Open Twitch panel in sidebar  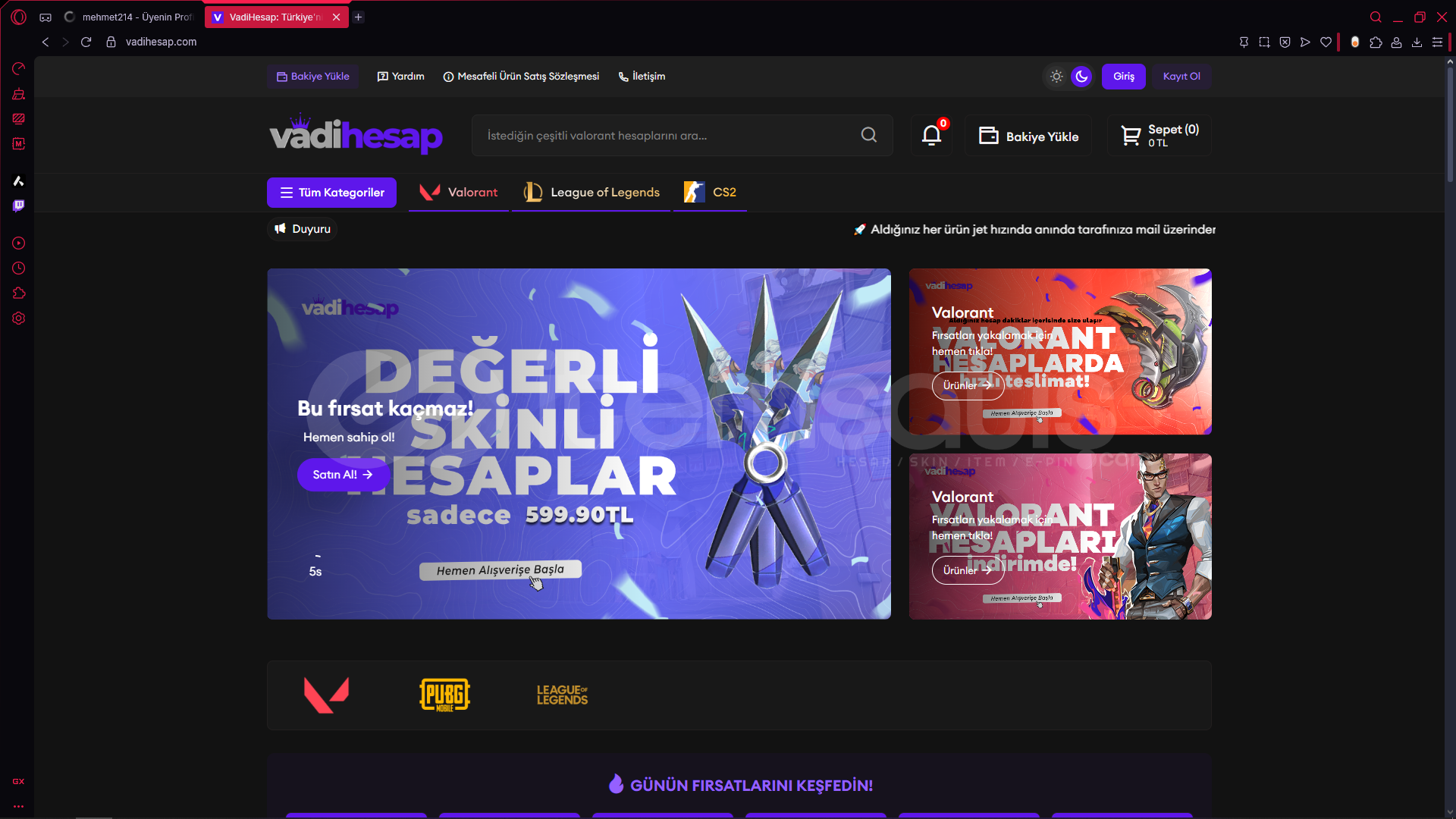tap(19, 206)
